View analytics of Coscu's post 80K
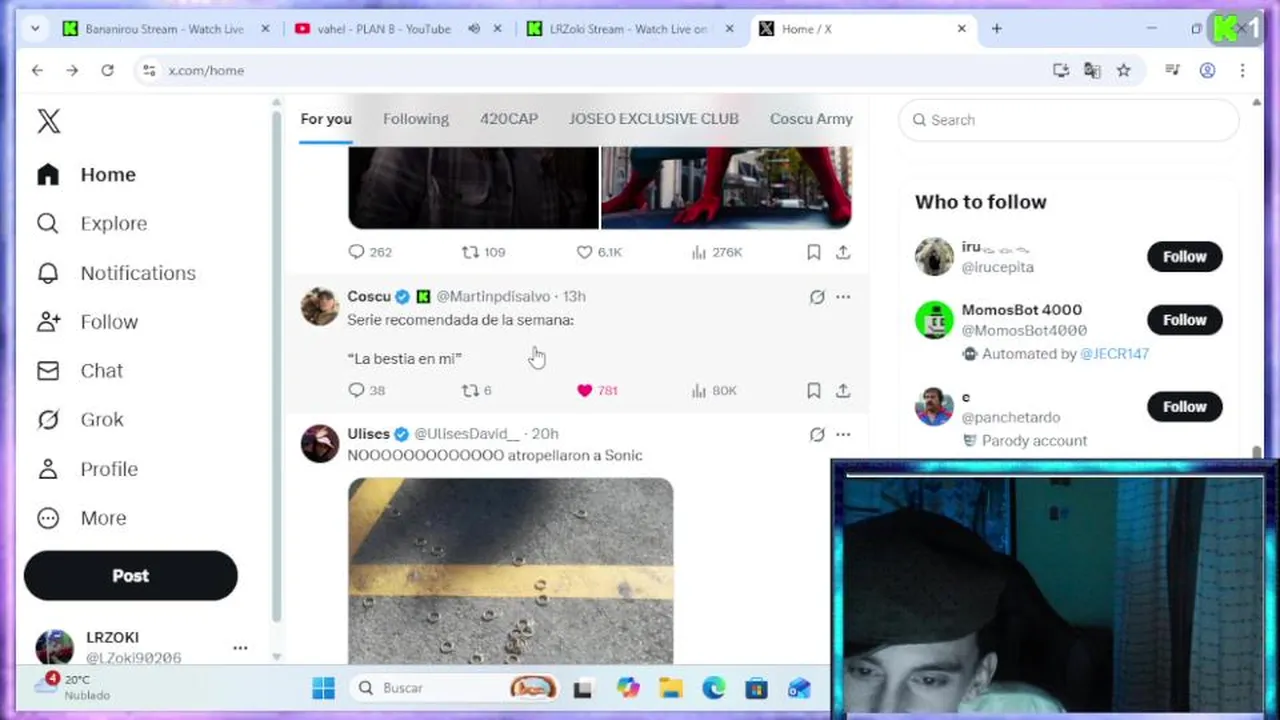Viewport: 1280px width, 720px height. coord(714,391)
